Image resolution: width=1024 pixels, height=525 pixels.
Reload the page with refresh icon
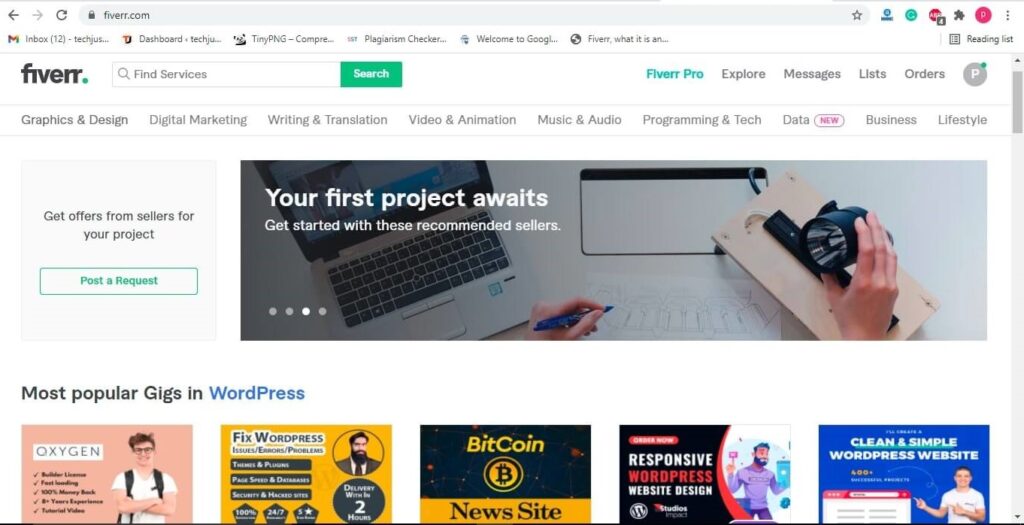coord(61,15)
